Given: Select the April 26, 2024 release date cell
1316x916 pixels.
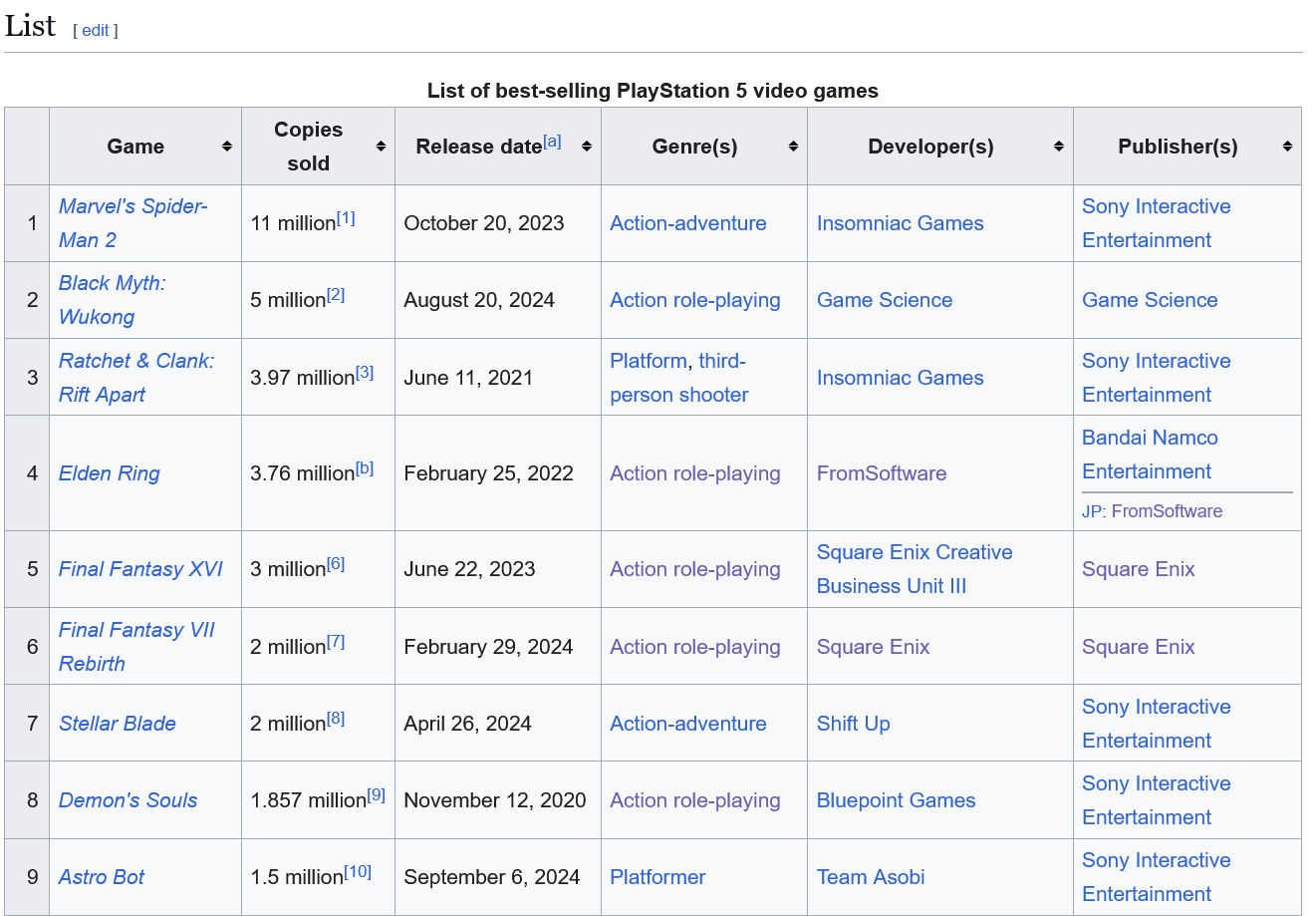Looking at the screenshot, I should [498, 724].
